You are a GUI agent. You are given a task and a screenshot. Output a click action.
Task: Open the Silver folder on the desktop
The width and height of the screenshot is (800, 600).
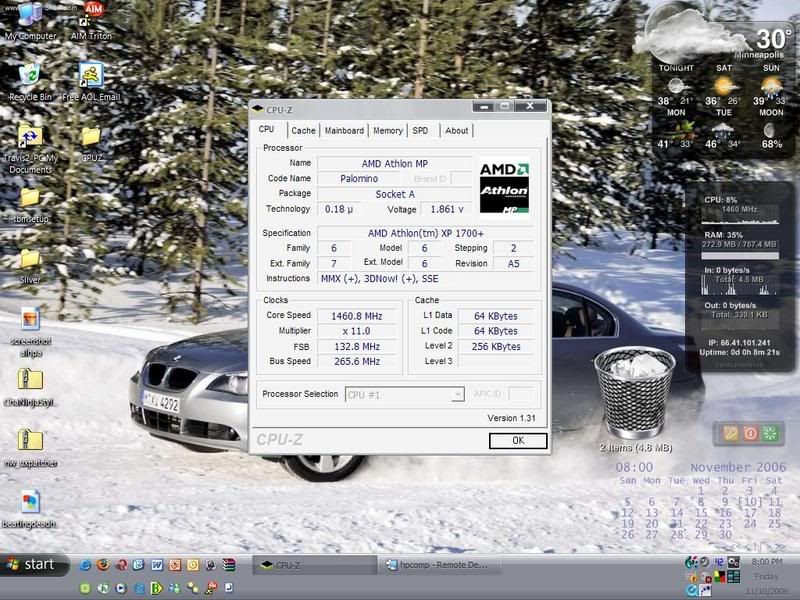click(30, 261)
